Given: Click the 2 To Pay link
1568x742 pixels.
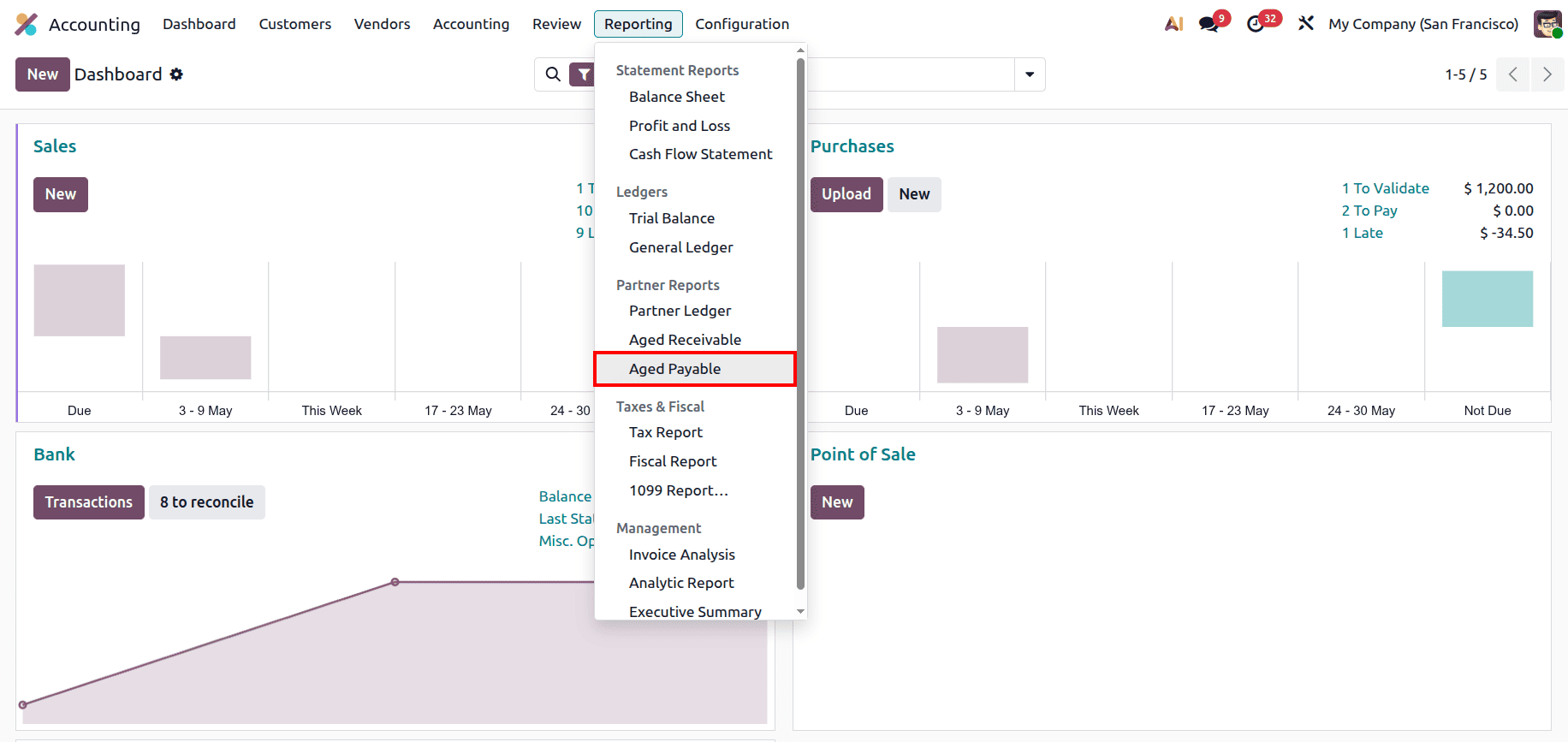Looking at the screenshot, I should click(1369, 211).
